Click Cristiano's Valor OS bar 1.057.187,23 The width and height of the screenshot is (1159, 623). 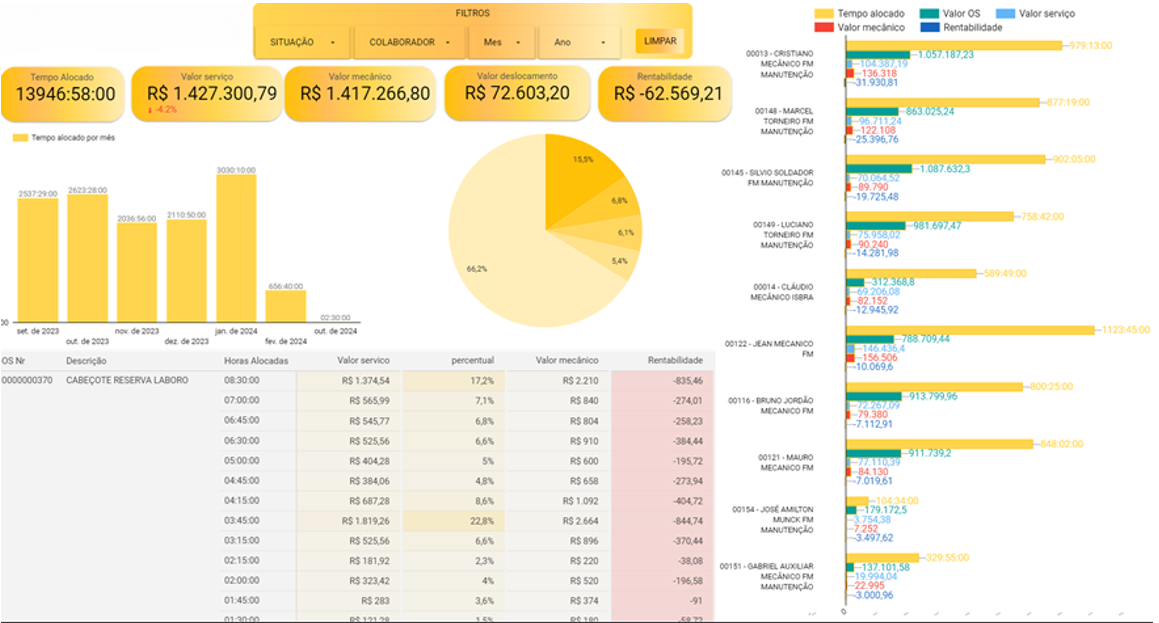[878, 55]
